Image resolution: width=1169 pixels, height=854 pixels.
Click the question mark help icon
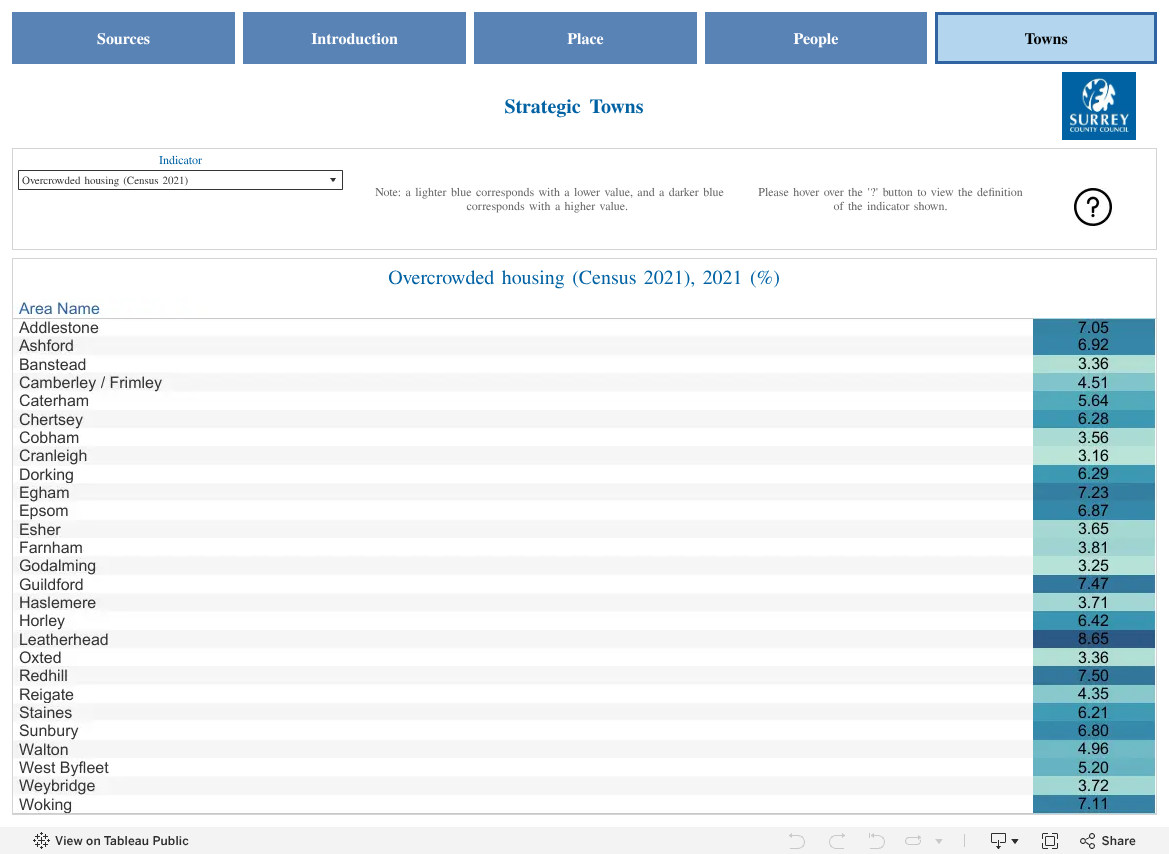1092,207
